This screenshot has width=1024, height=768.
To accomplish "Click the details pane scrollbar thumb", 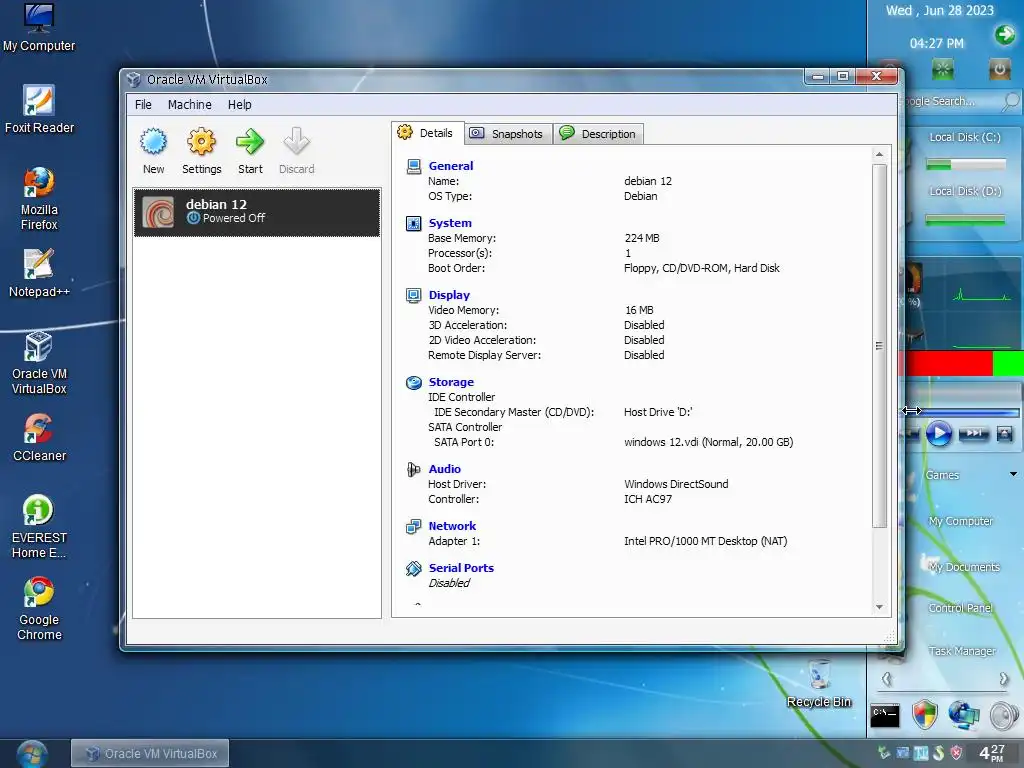I will pyautogui.click(x=879, y=345).
